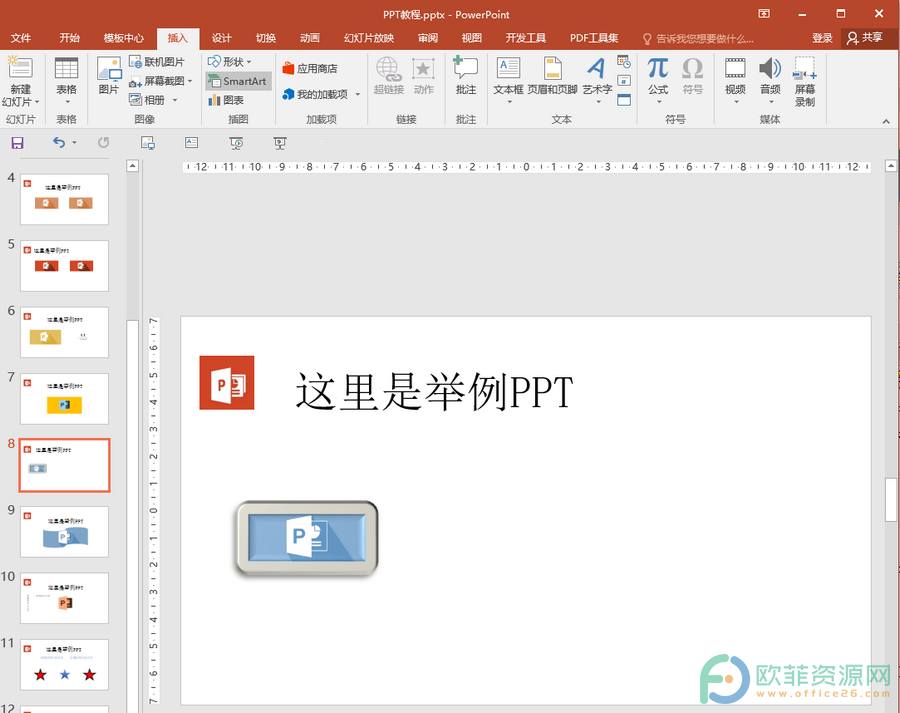Open ribbon display options in title bar
Image resolution: width=900 pixels, height=713 pixels.
coord(764,14)
